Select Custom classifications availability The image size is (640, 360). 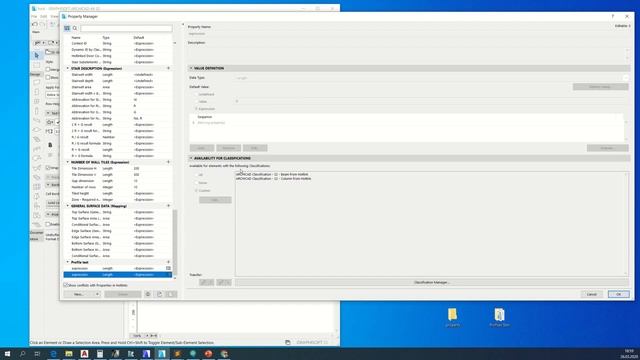(196, 190)
